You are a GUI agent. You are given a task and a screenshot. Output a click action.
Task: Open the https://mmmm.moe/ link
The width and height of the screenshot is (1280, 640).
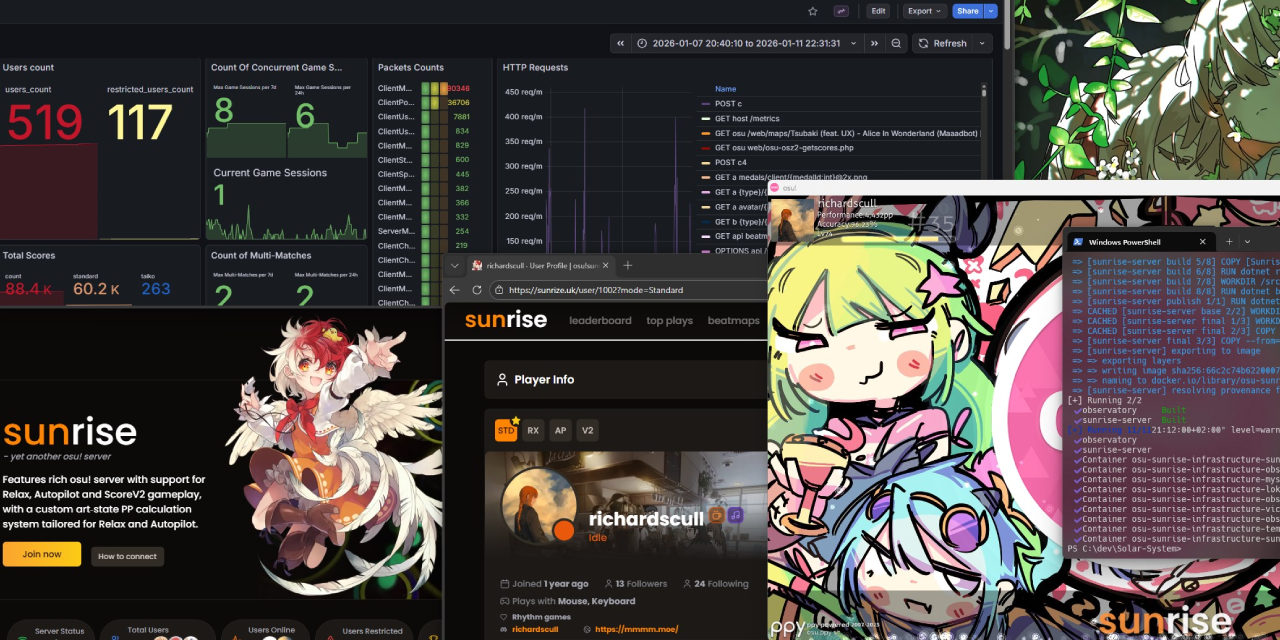pos(636,629)
